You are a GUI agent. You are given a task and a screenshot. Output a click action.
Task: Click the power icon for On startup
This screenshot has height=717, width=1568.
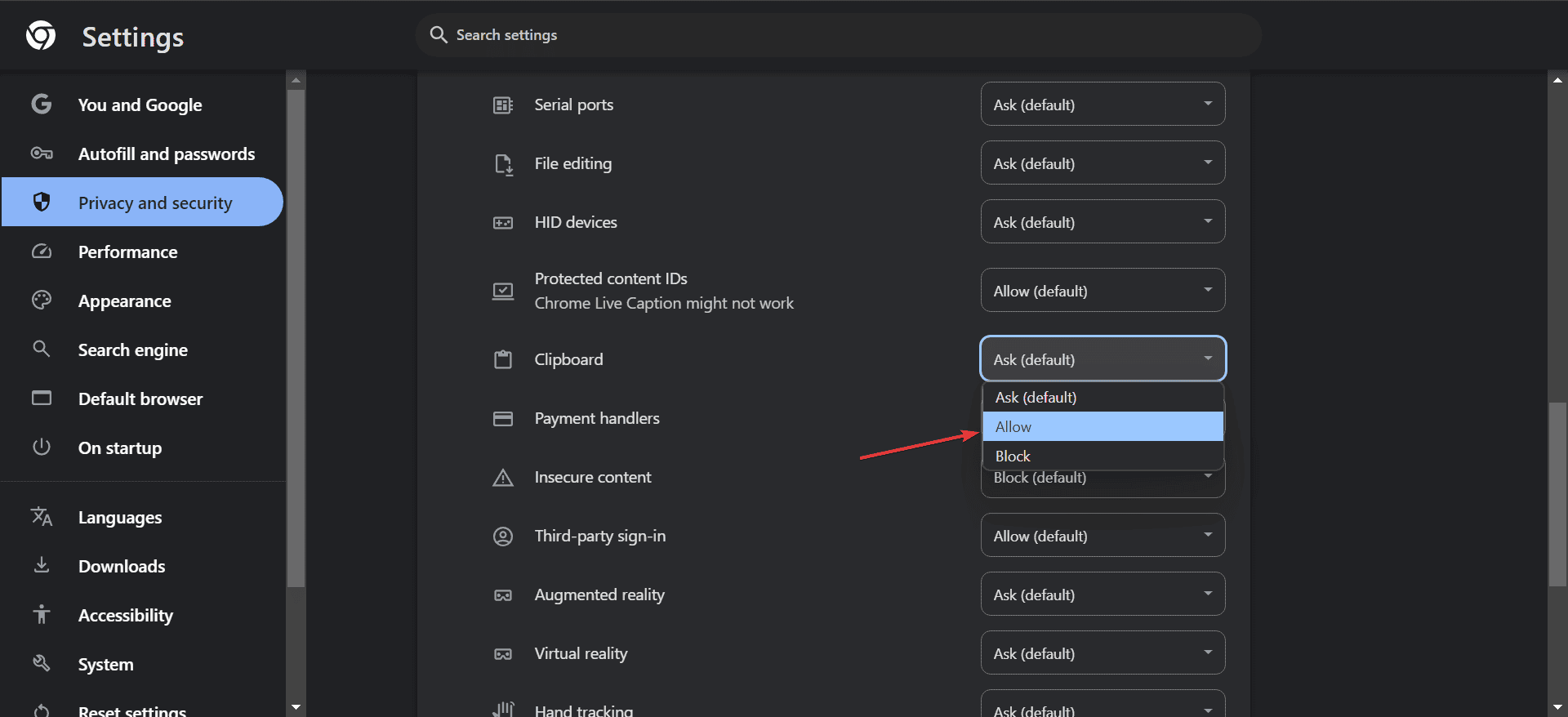[x=42, y=447]
